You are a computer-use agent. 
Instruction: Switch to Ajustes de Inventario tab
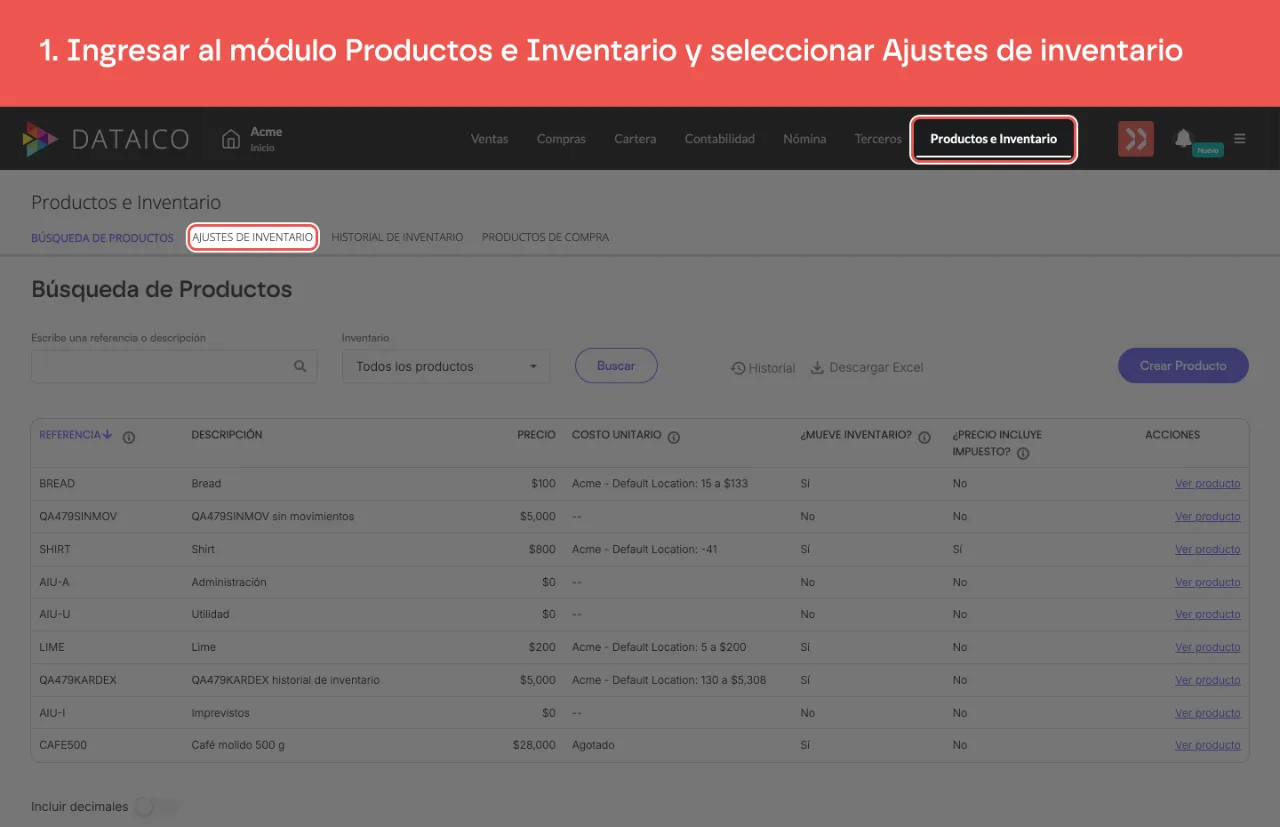253,237
